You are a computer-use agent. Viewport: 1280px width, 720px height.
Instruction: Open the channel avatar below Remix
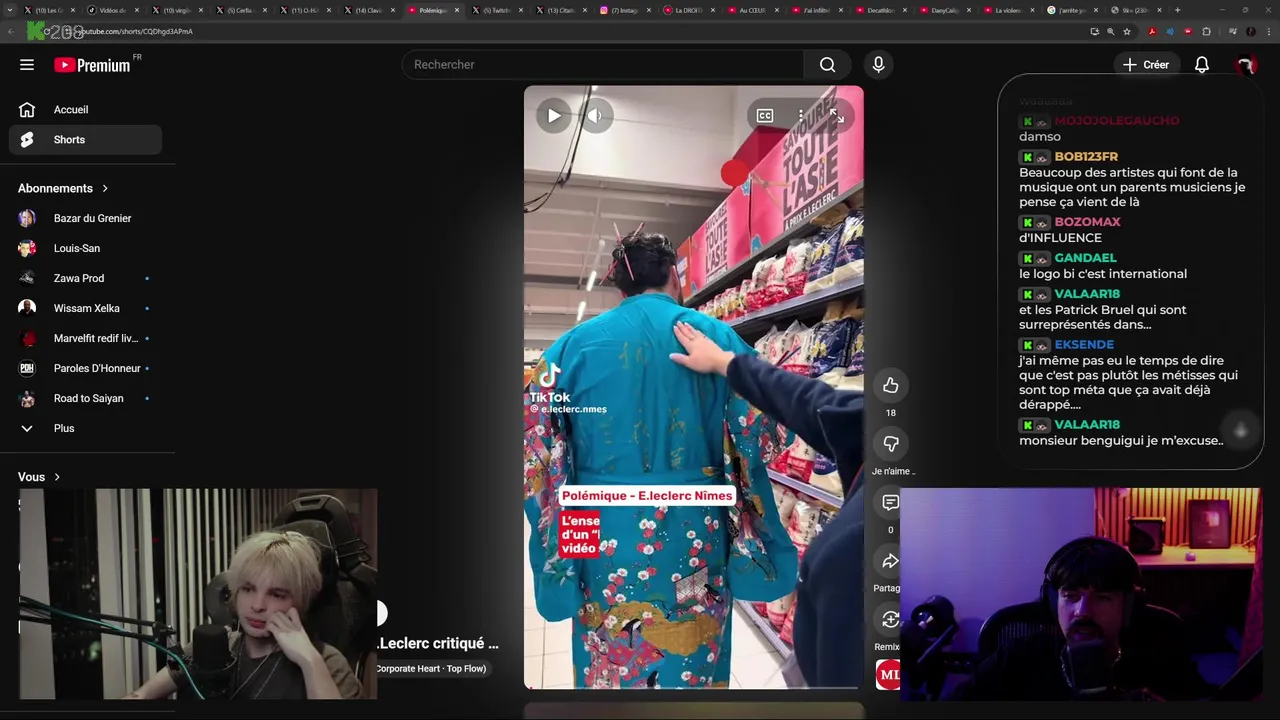pos(888,674)
